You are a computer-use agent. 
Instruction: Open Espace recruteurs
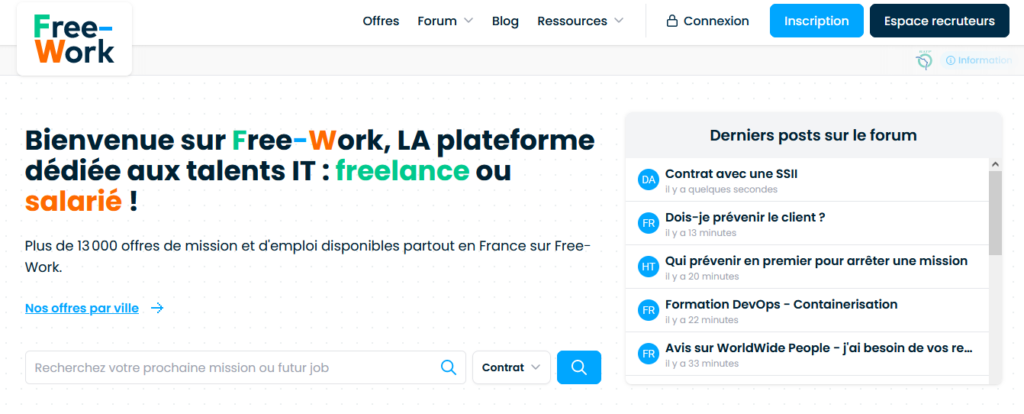tap(939, 21)
